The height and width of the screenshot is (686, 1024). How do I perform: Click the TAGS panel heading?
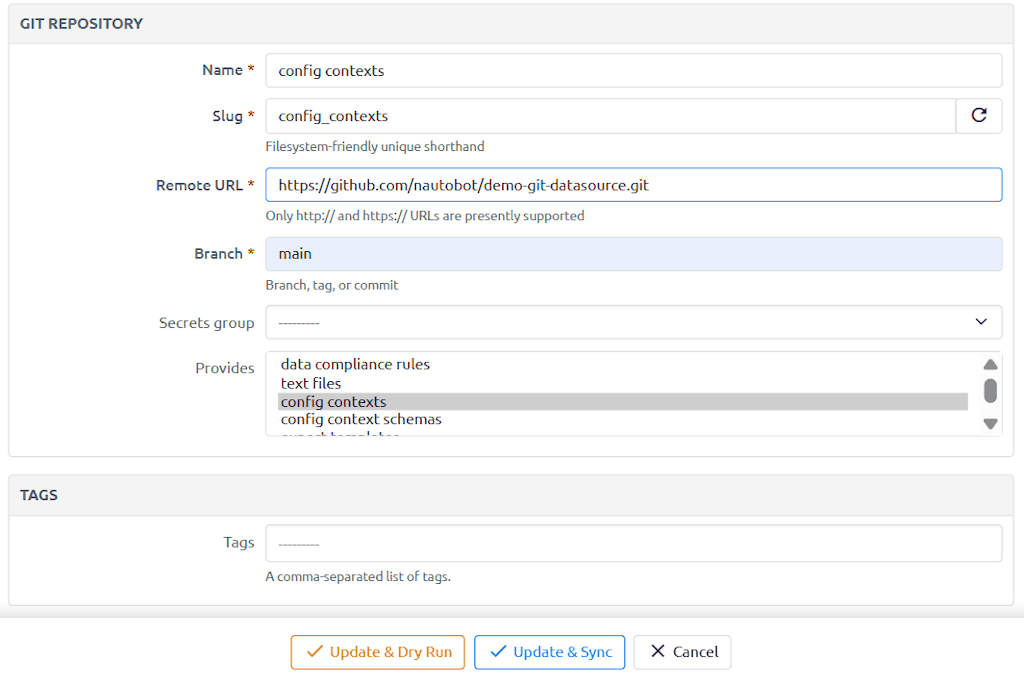pyautogui.click(x=39, y=495)
